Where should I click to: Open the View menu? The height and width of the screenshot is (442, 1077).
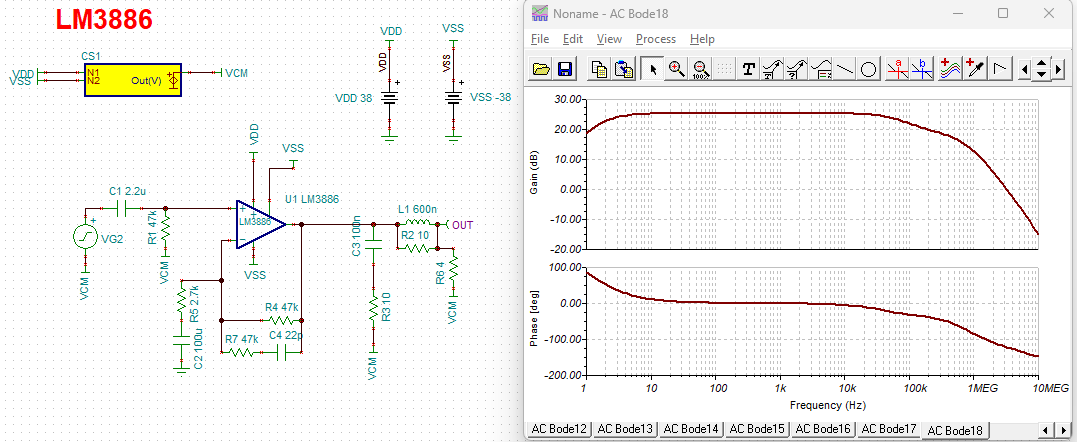pos(609,39)
